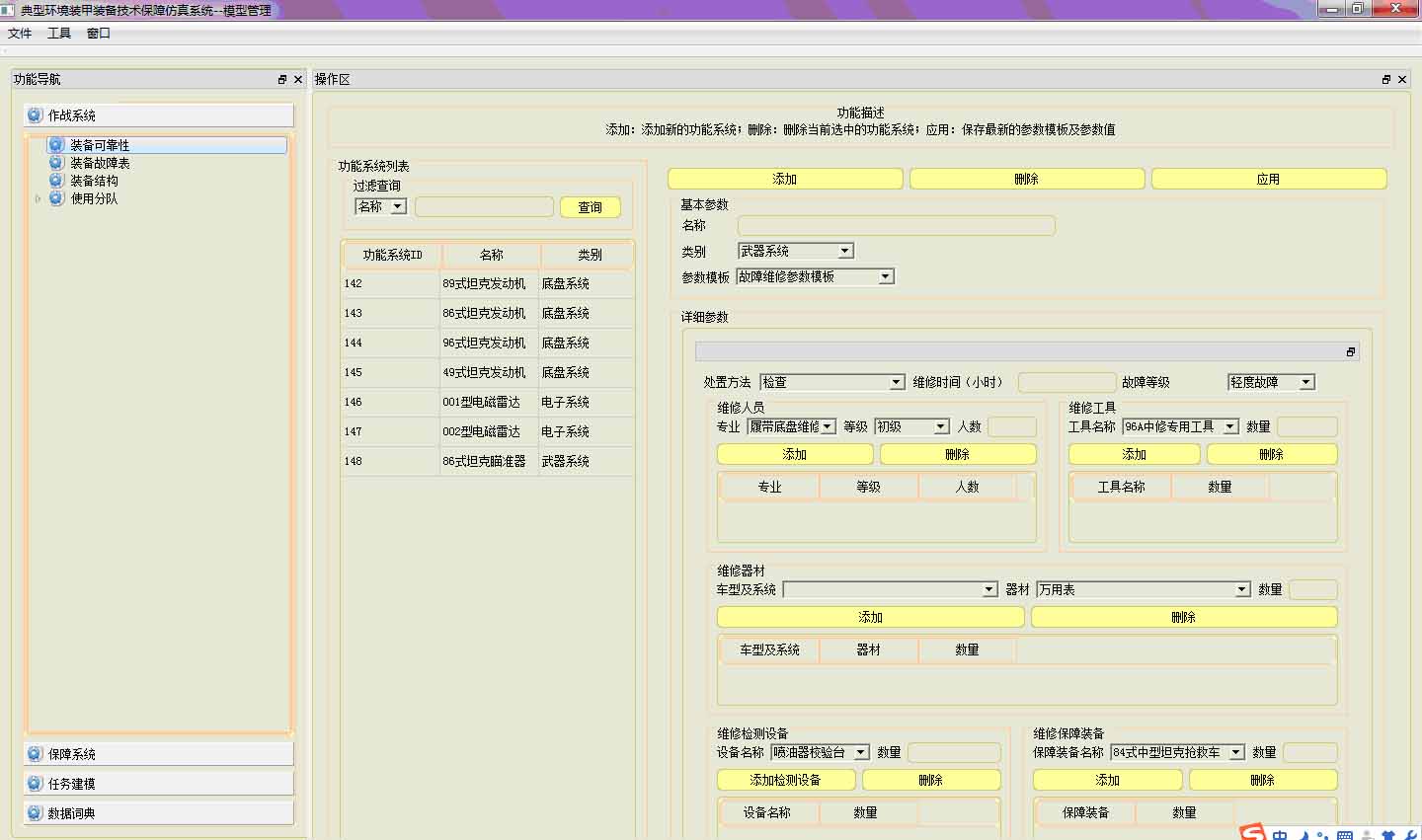
Task: Open the 处置方法 检查 dropdown
Action: click(x=897, y=382)
